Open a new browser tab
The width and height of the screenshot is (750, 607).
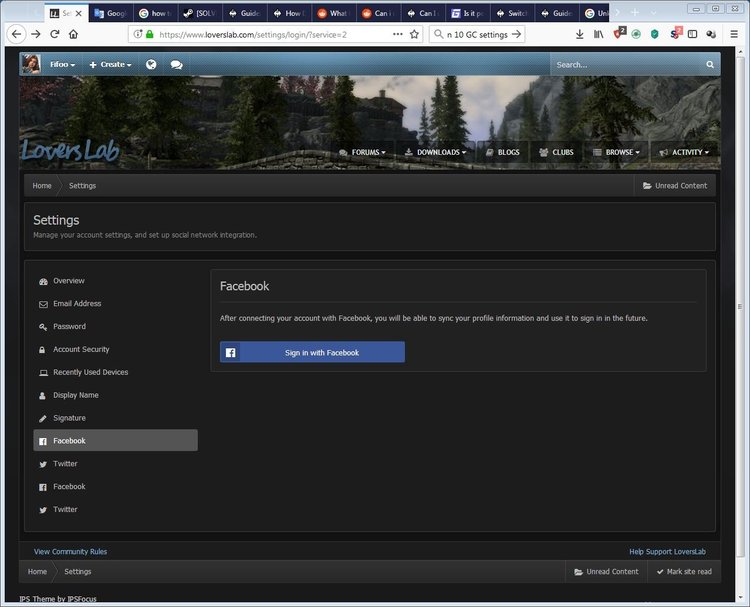pyautogui.click(x=635, y=12)
